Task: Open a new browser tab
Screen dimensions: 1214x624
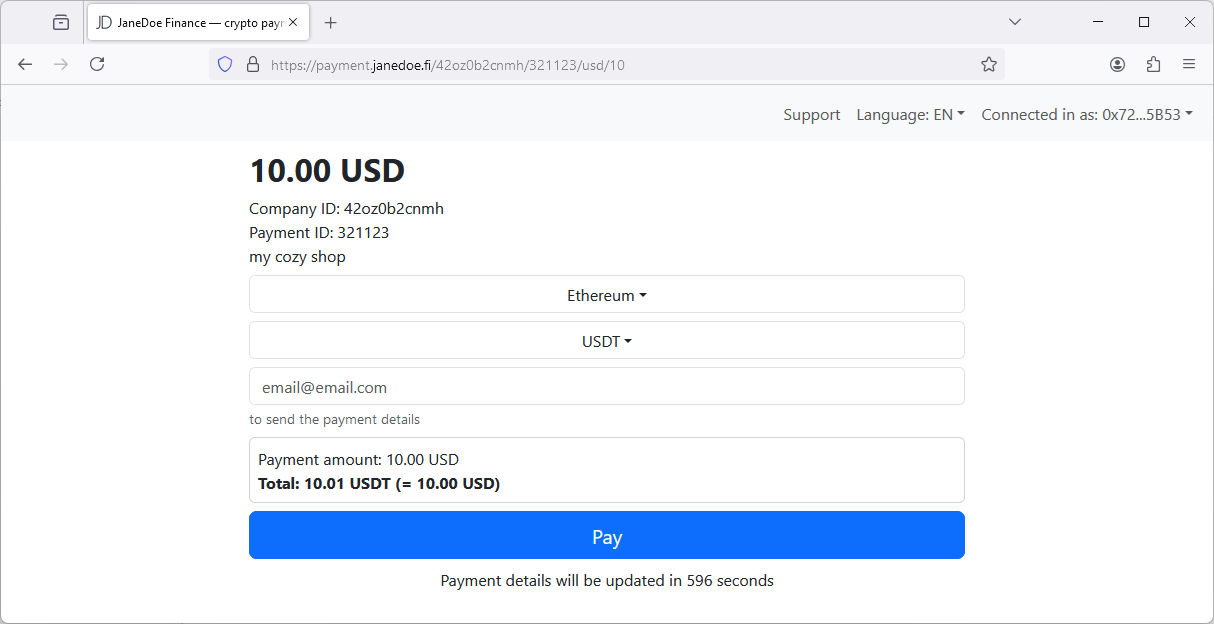Action: click(331, 22)
